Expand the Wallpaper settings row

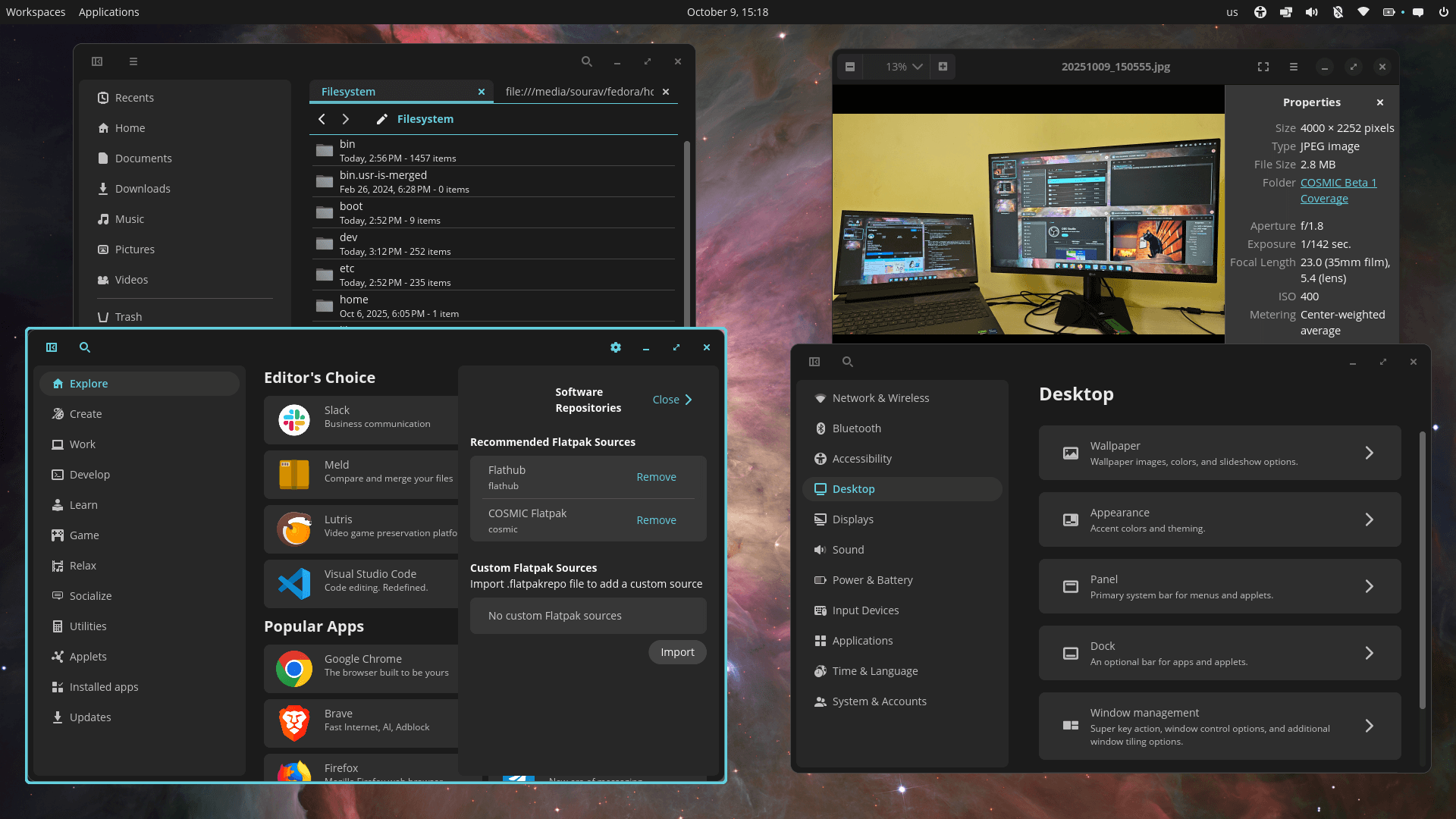pyautogui.click(x=1219, y=453)
